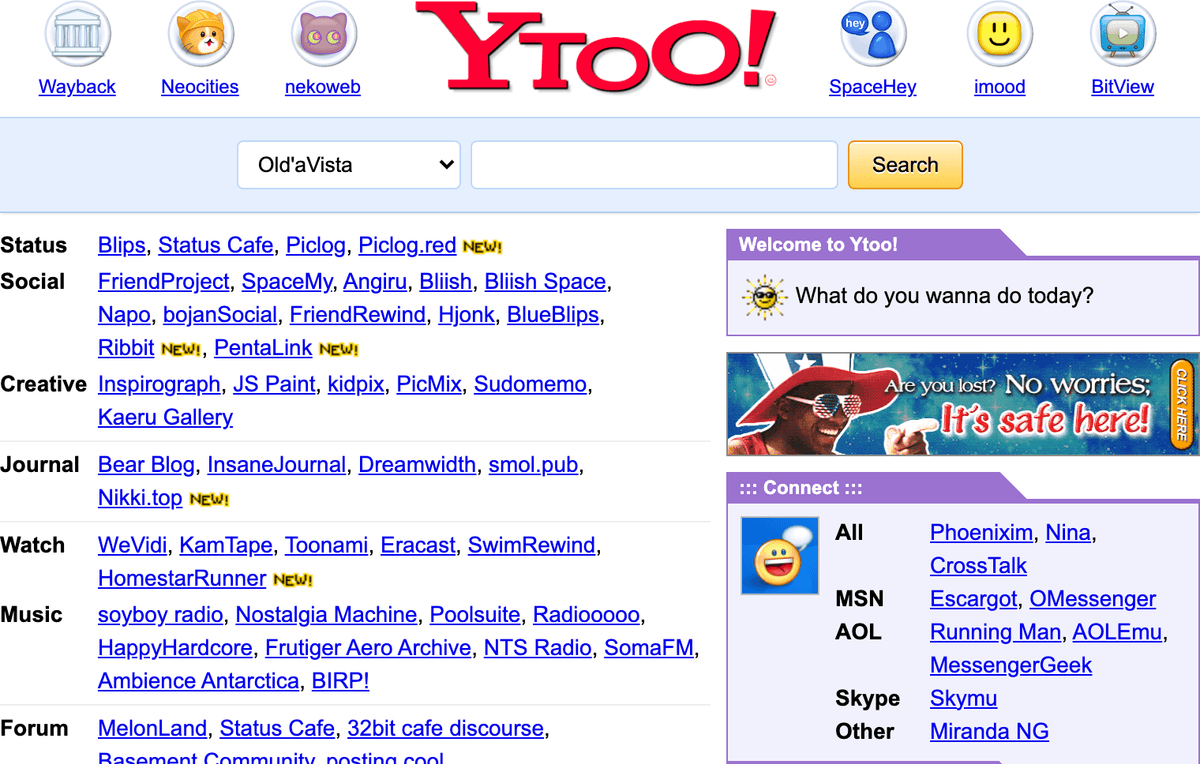Screen dimensions: 1200x764
Task: Play the soyboy radio link
Action: click(x=160, y=615)
